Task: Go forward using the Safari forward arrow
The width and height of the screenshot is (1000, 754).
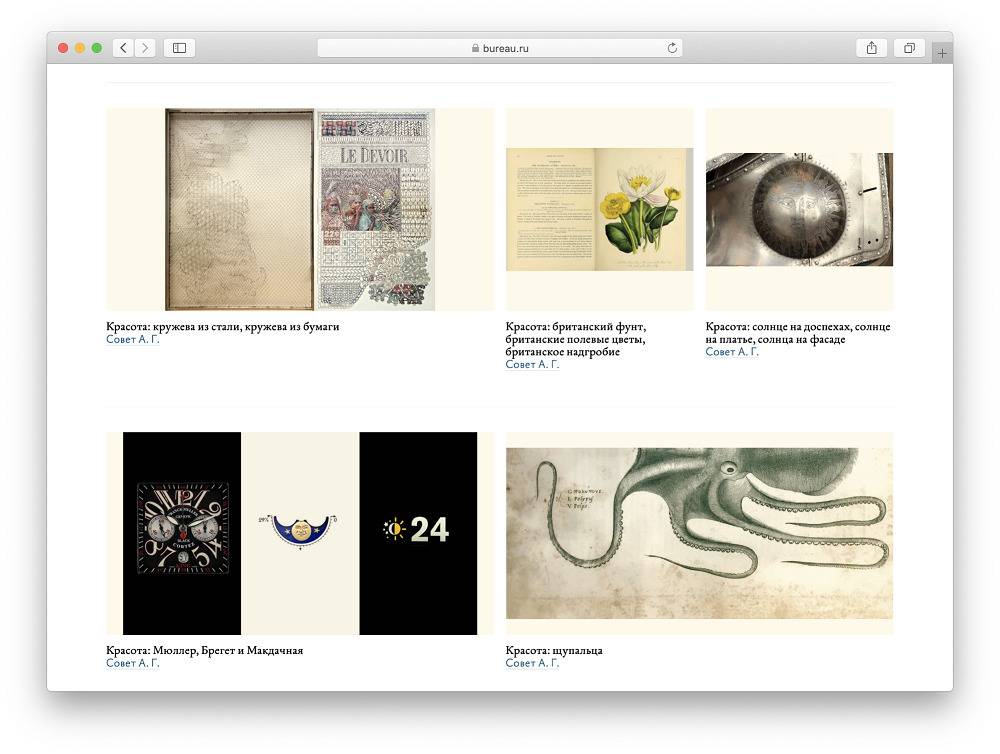Action: pos(145,48)
